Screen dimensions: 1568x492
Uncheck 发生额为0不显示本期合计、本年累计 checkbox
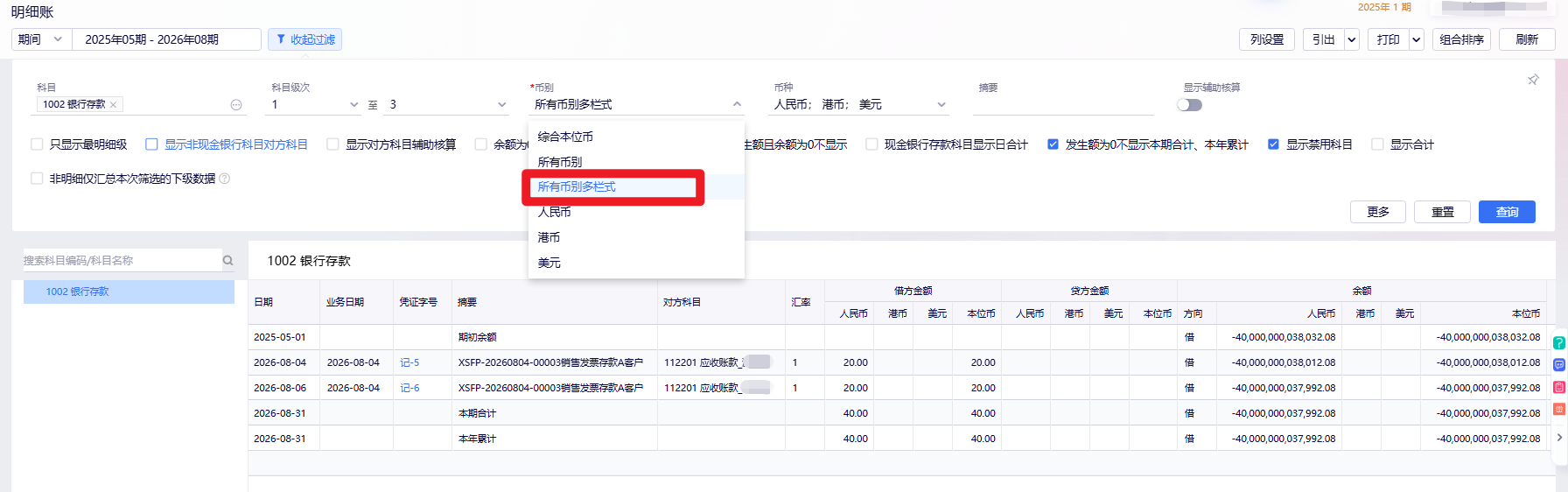[1053, 144]
